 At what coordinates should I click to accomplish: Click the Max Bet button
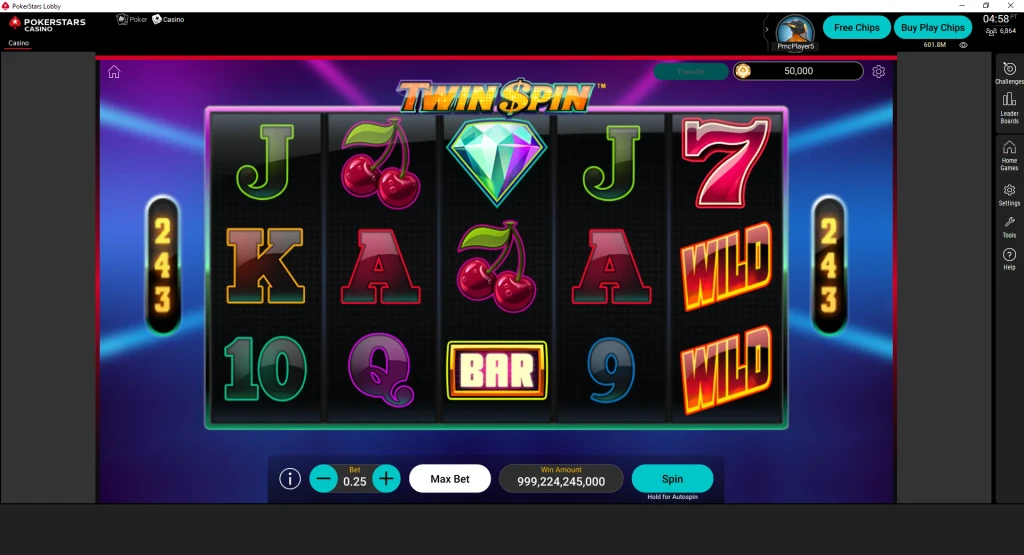450,479
